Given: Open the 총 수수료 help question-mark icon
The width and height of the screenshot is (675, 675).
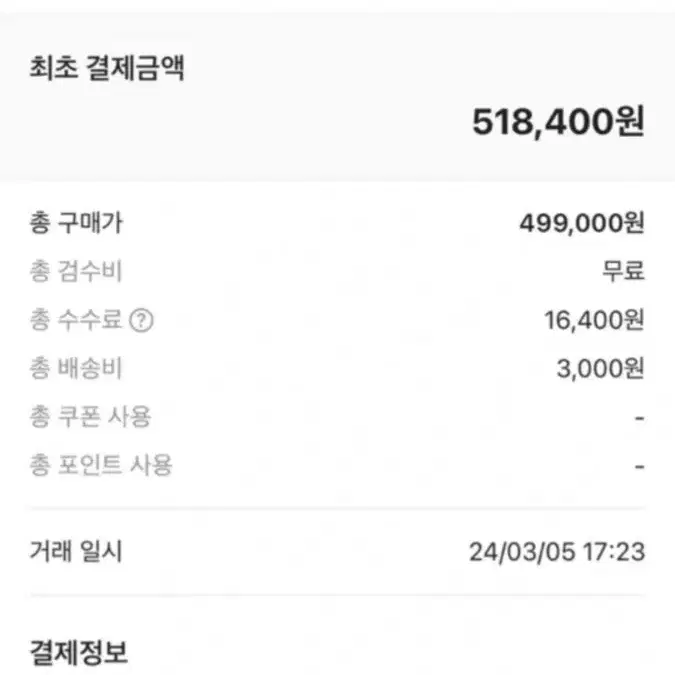Looking at the screenshot, I should coord(141,321).
